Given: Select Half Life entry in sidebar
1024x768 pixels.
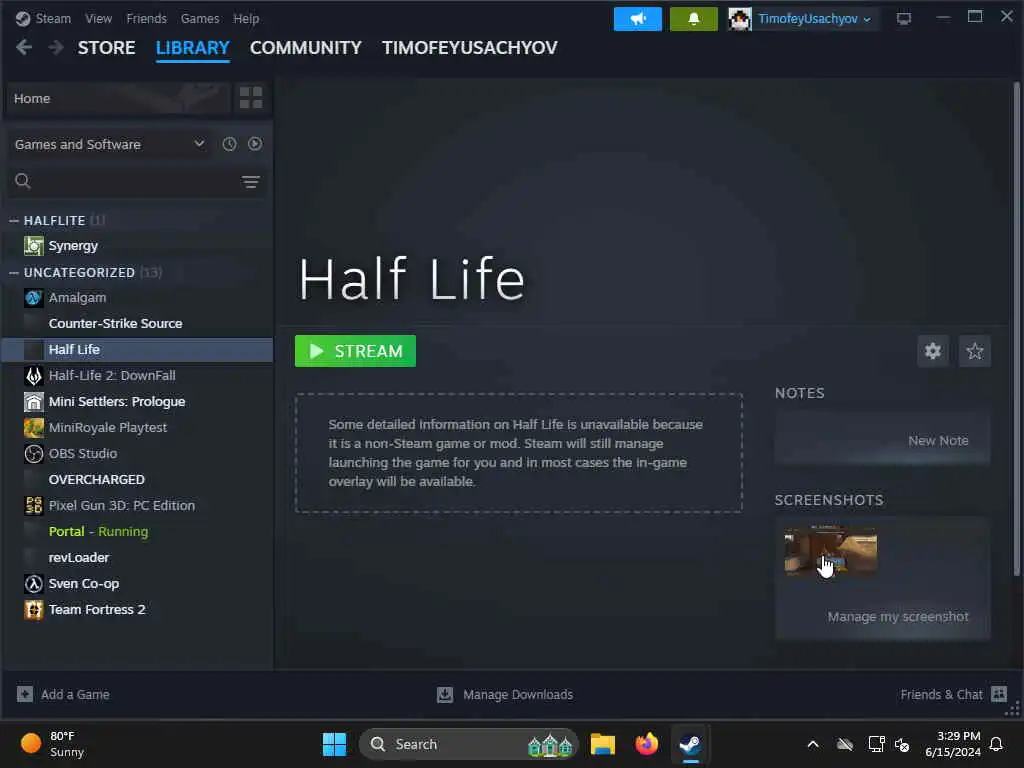Looking at the screenshot, I should click(137, 349).
